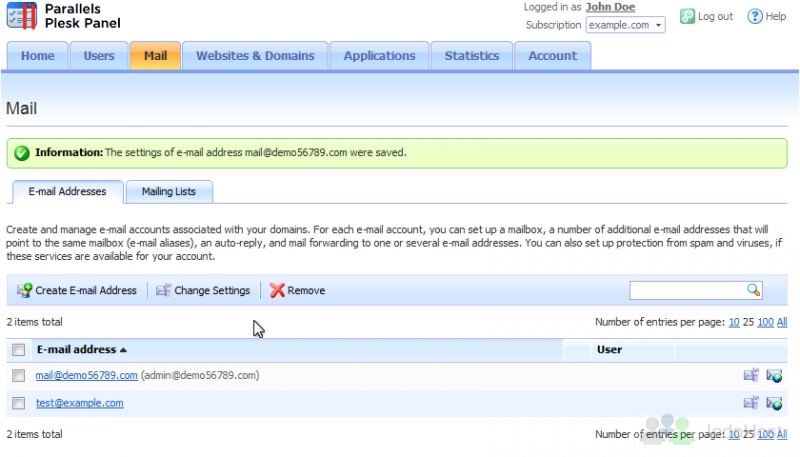Select the Mail tab
The image size is (800, 457).
coord(155,56)
